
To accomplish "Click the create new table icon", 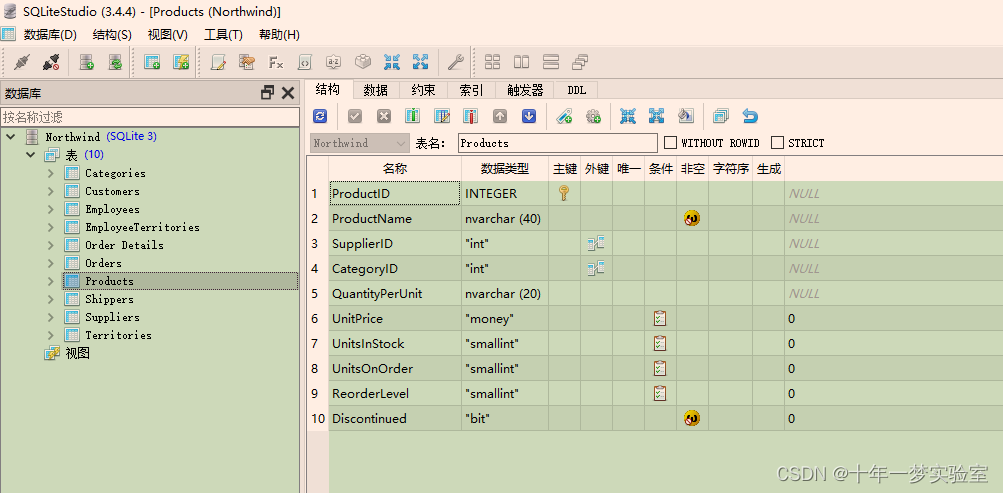I will pos(152,62).
